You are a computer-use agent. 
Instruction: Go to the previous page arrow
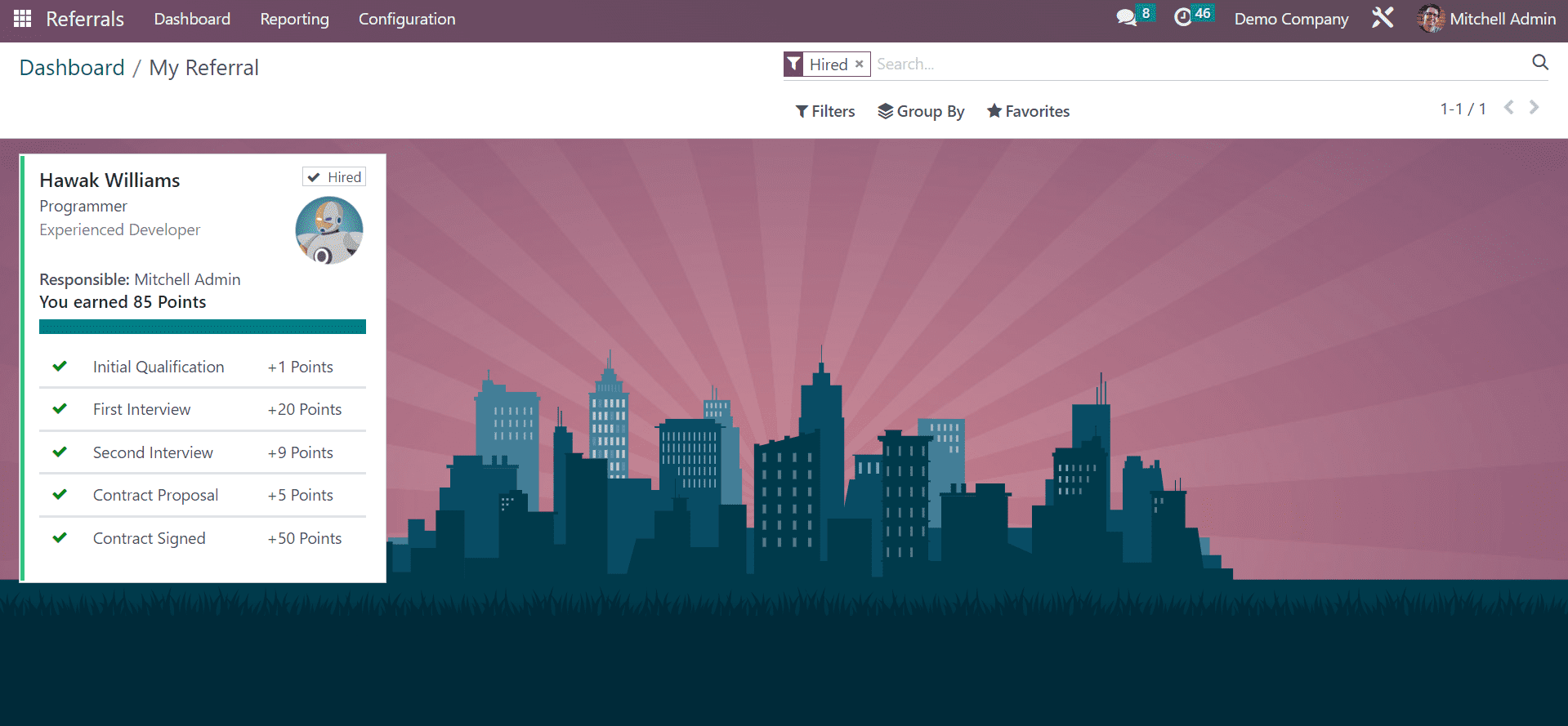click(1509, 107)
